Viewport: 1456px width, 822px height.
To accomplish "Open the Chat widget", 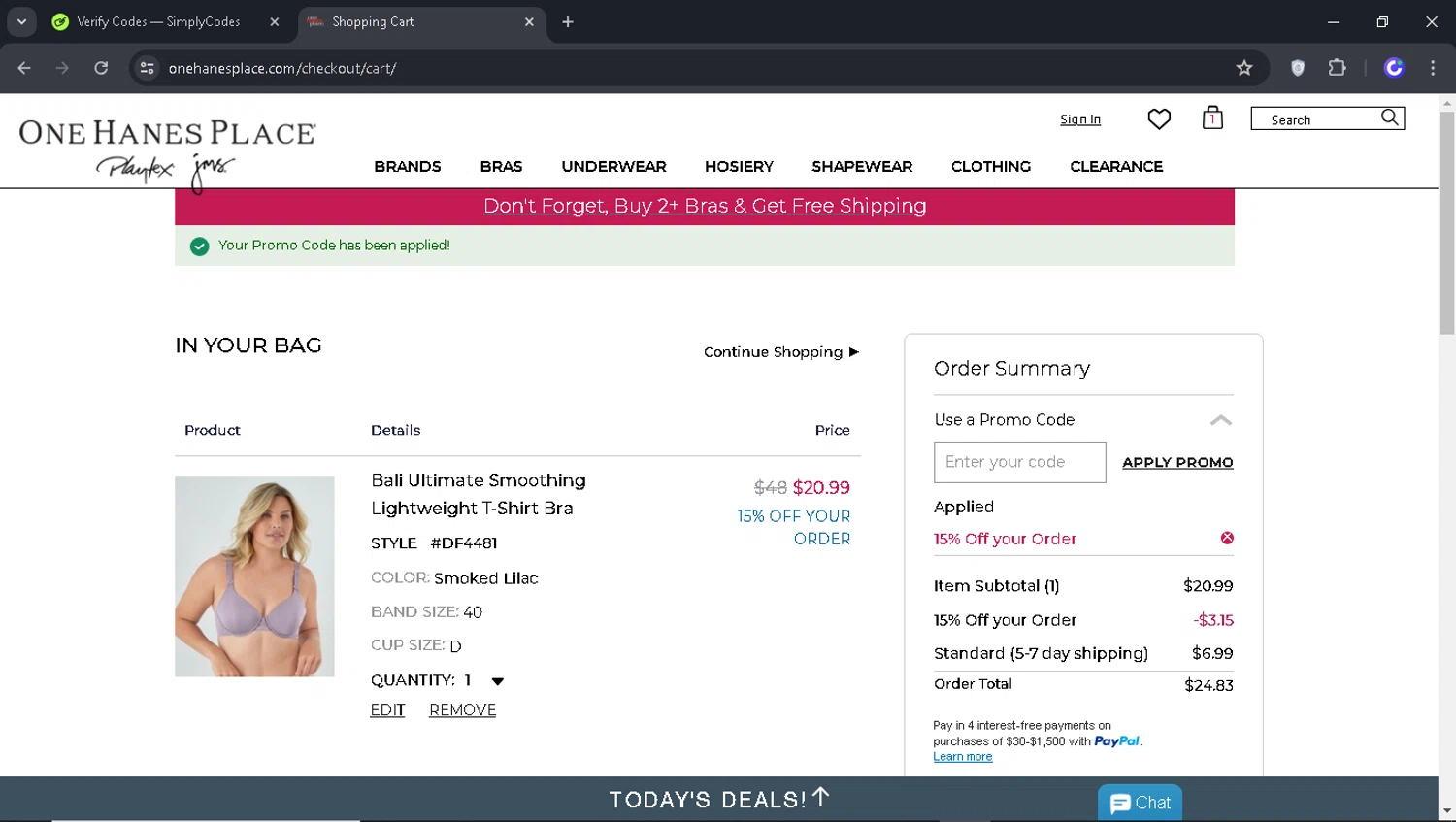I will [x=1140, y=803].
